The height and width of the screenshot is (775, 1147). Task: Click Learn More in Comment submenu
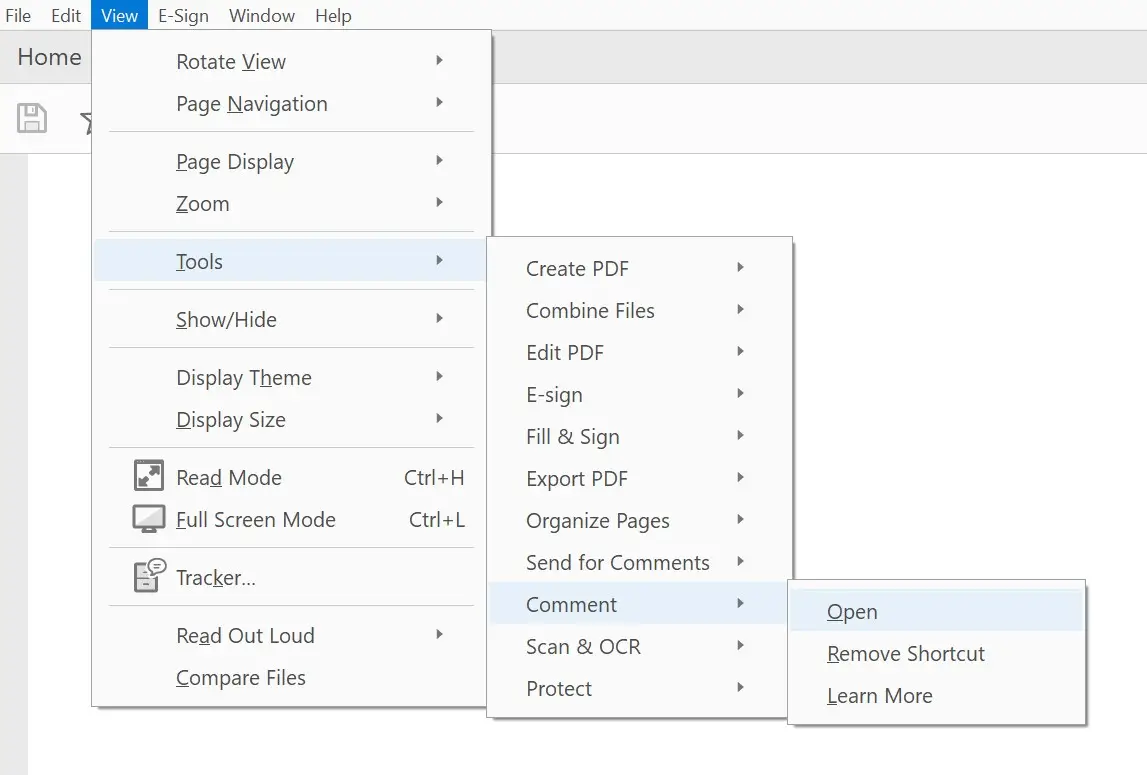[880, 696]
